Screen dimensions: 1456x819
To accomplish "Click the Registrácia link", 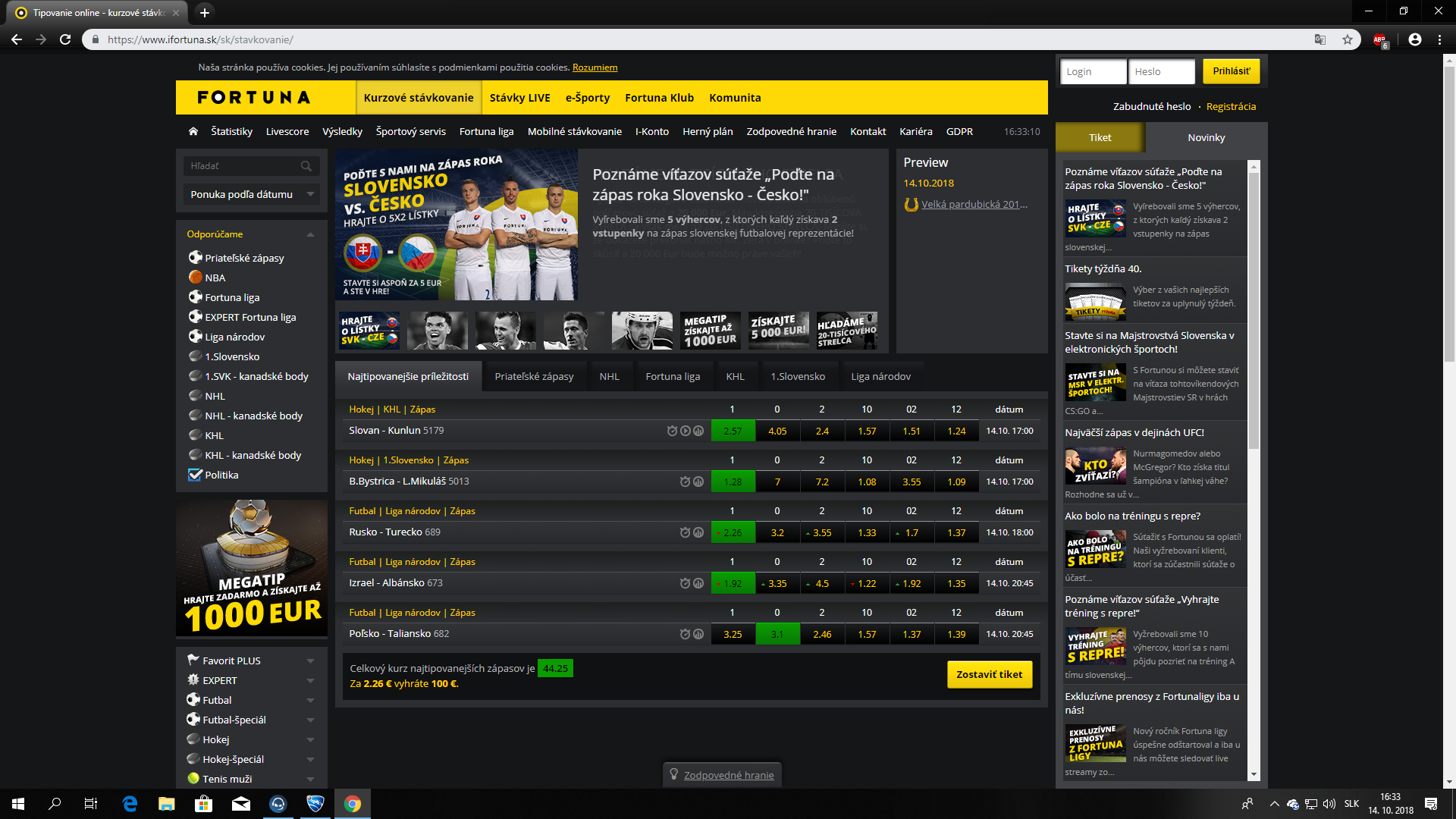I will coord(1231,106).
